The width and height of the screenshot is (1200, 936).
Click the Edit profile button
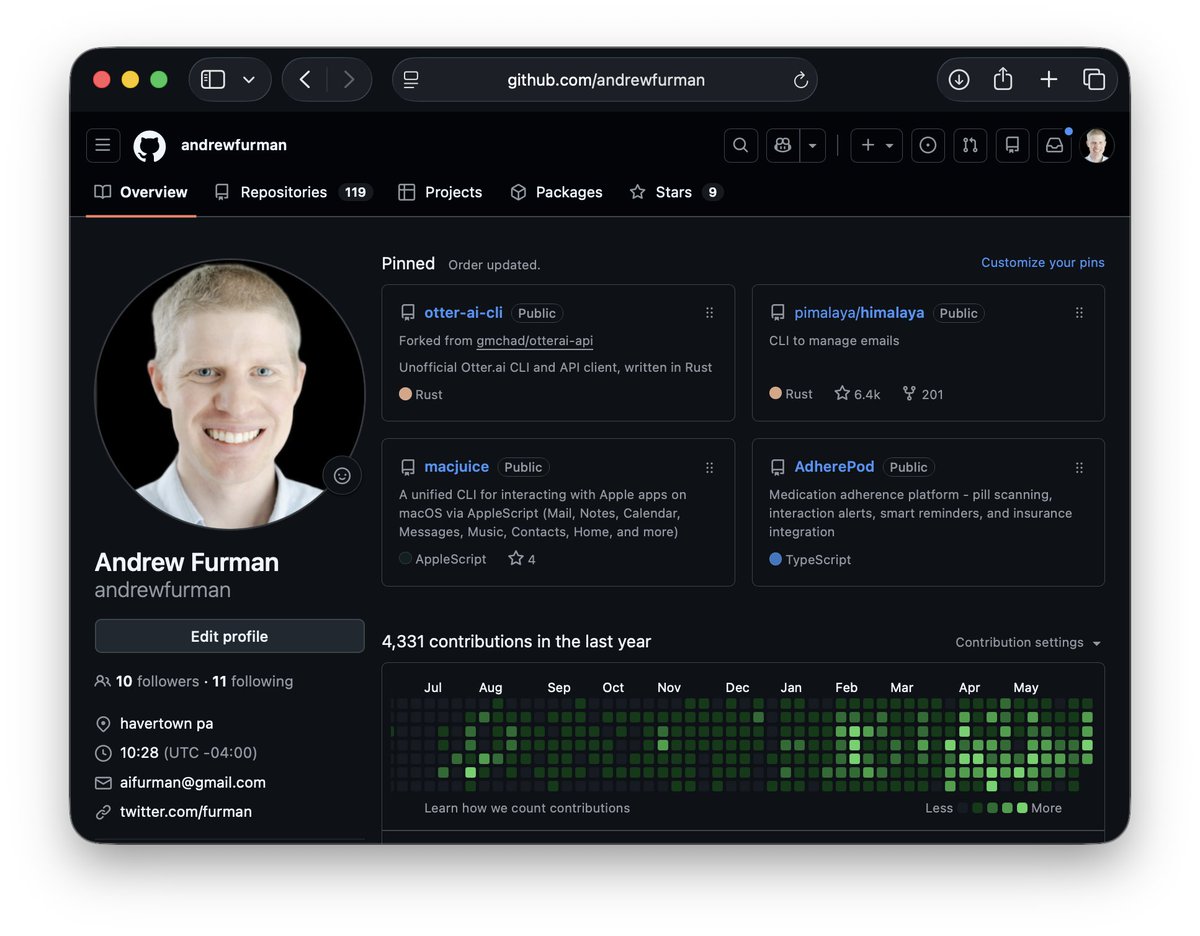[x=230, y=636]
